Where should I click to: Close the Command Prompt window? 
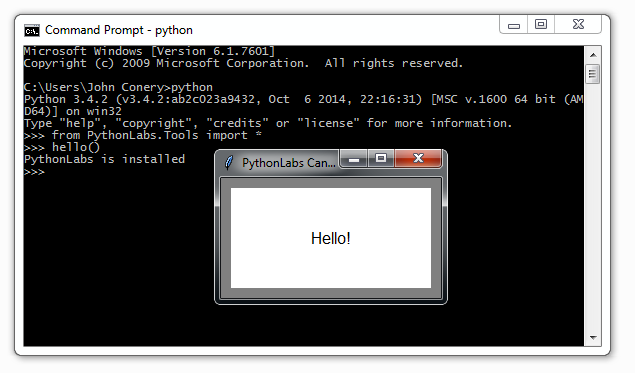578,25
